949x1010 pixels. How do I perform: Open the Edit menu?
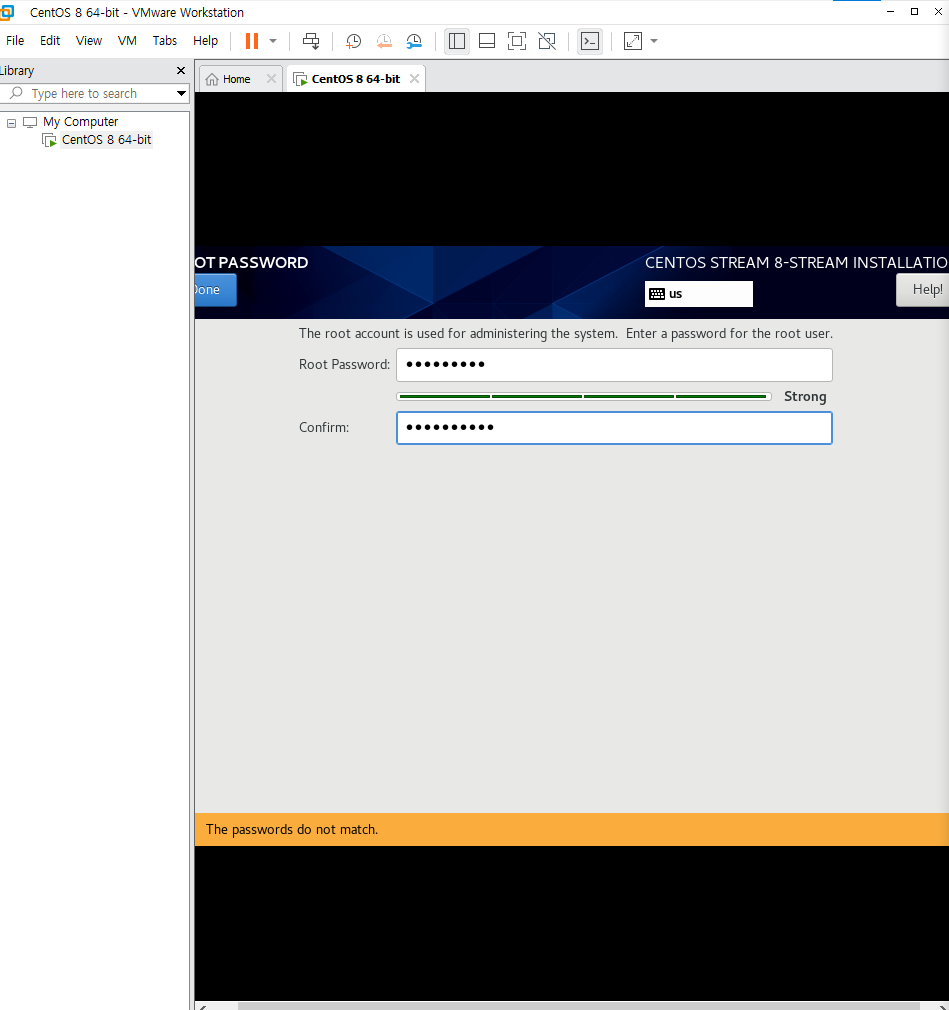click(x=50, y=41)
